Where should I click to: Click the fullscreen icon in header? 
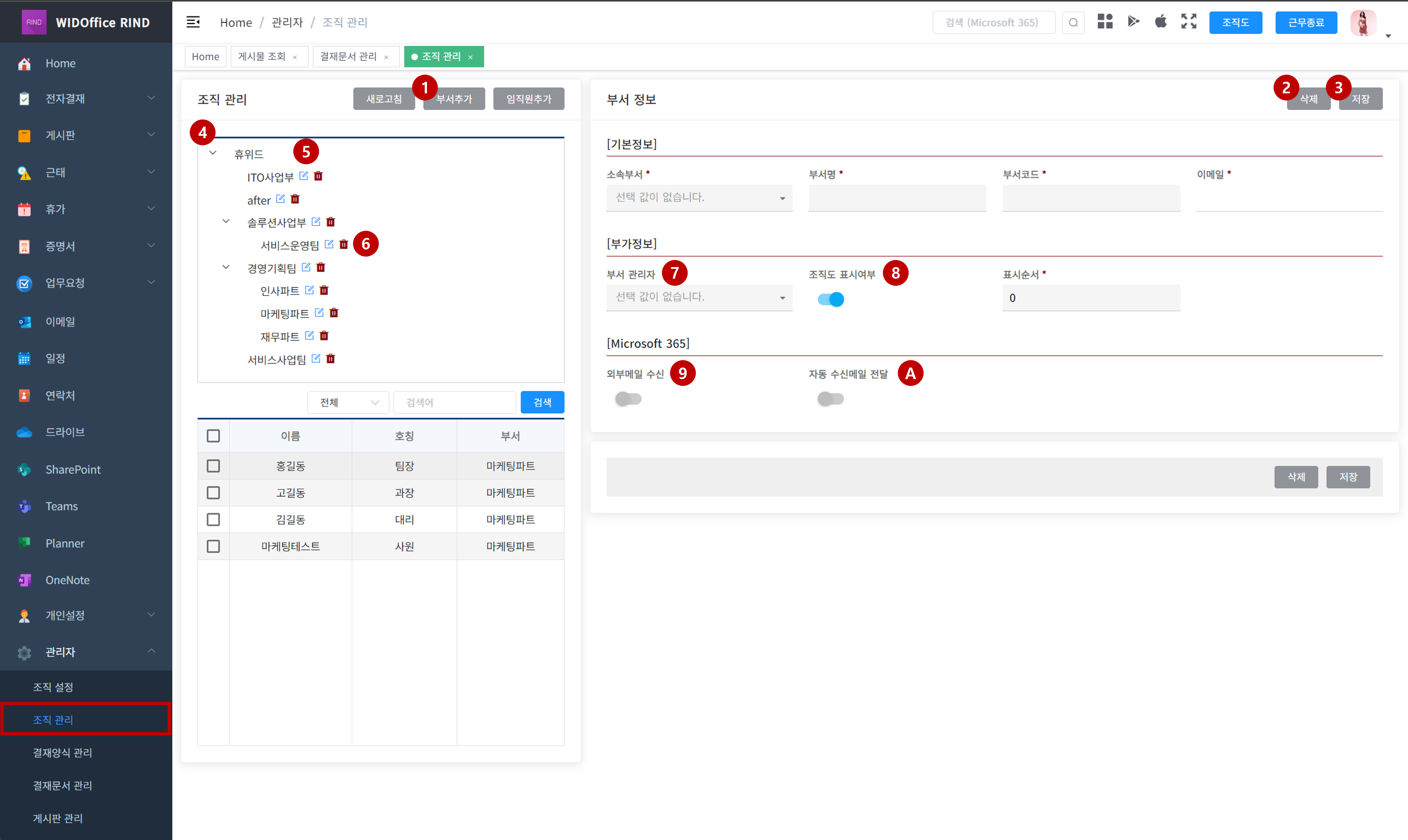point(1188,22)
